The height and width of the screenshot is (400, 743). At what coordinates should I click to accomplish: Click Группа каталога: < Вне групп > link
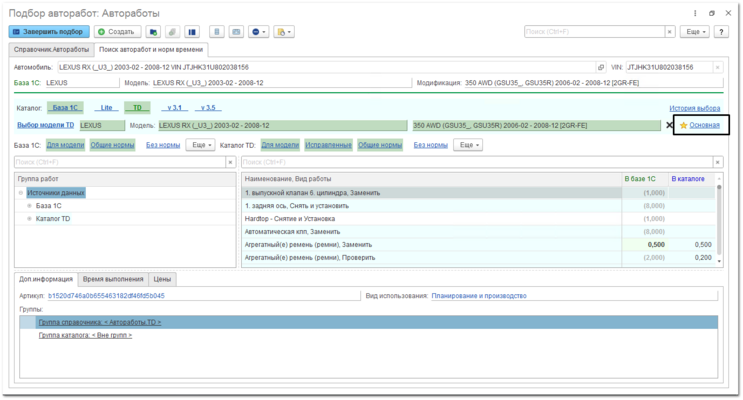click(x=85, y=335)
